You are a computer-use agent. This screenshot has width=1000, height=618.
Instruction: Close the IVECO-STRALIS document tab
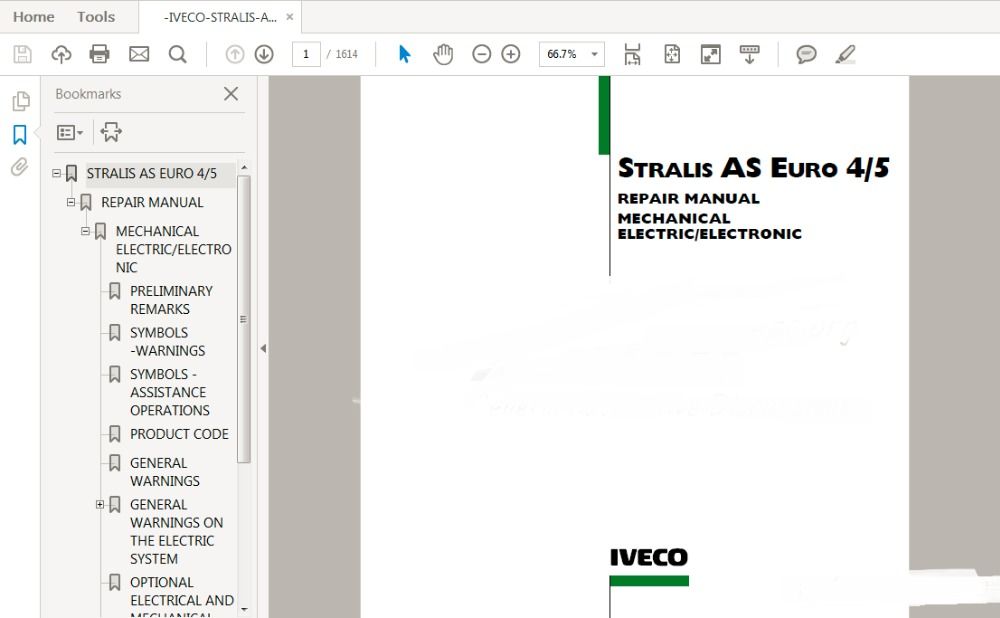290,17
